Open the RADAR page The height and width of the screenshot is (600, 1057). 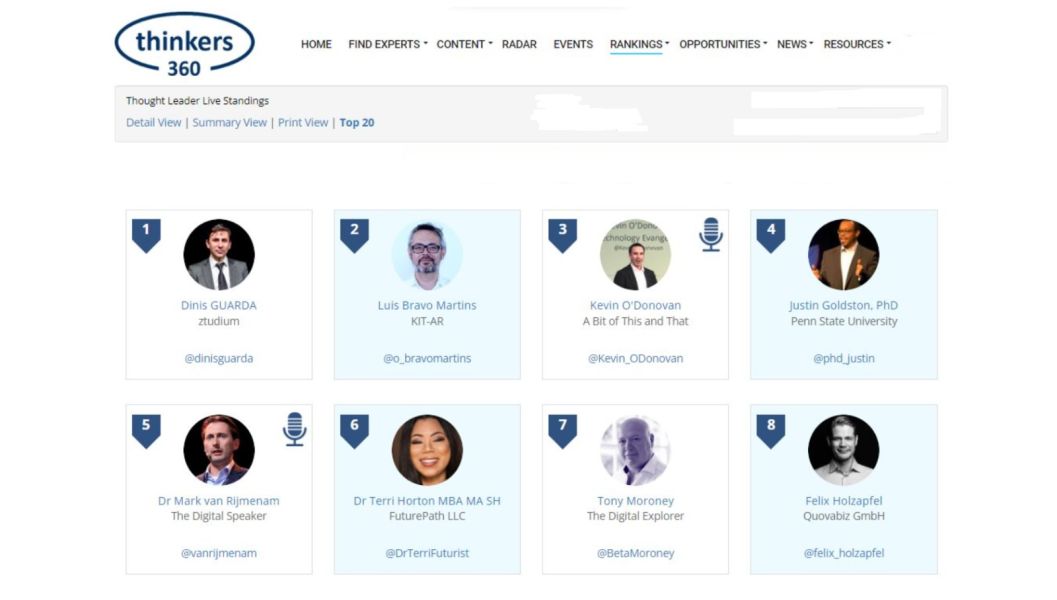(519, 44)
